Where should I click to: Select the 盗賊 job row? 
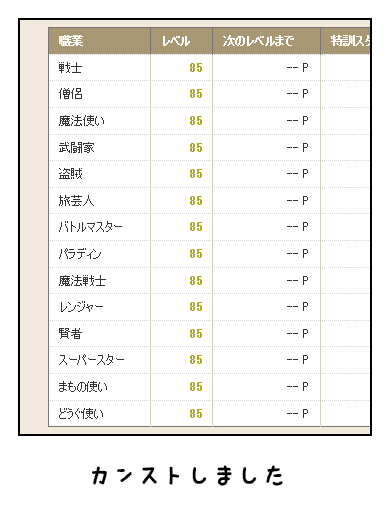210,174
